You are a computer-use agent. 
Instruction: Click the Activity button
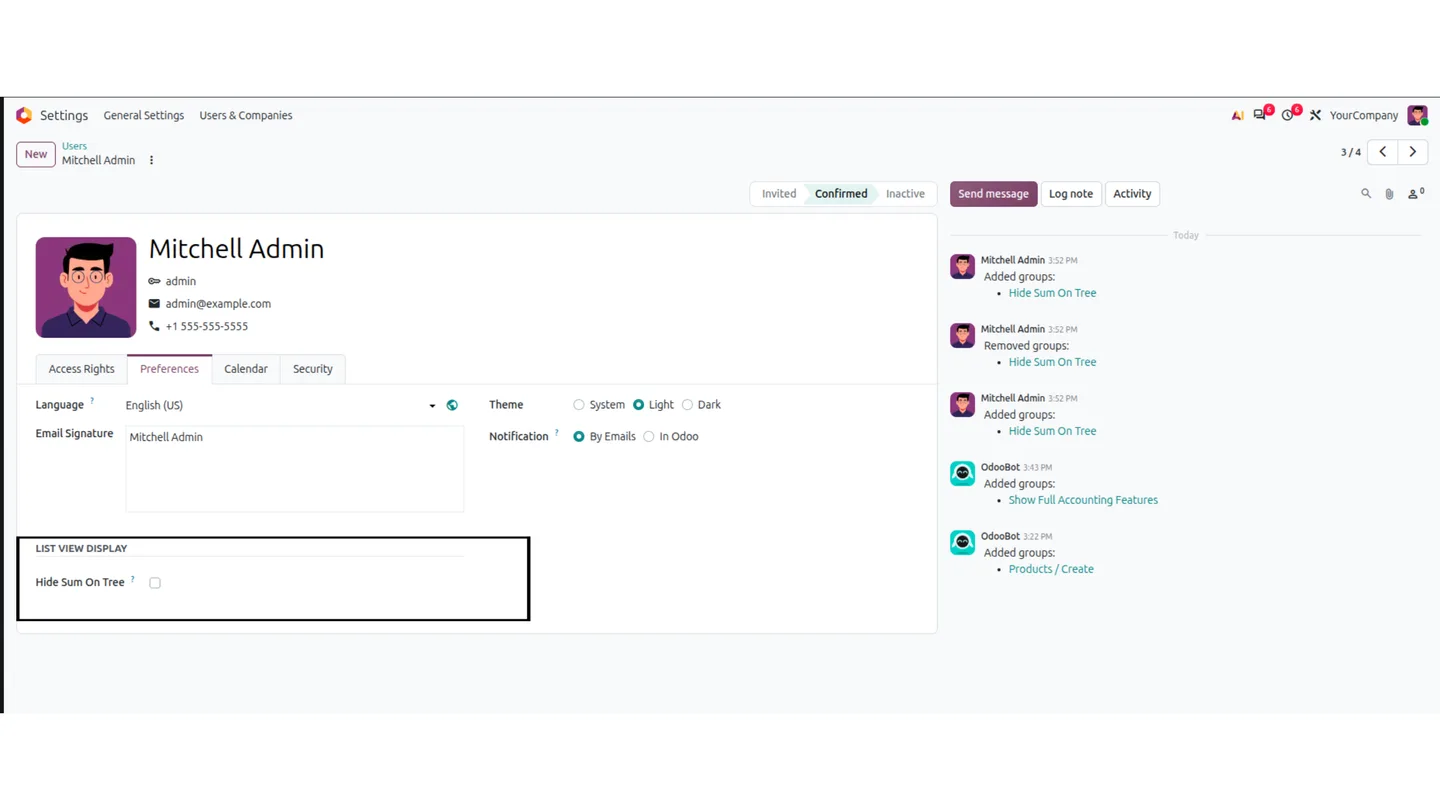1132,194
